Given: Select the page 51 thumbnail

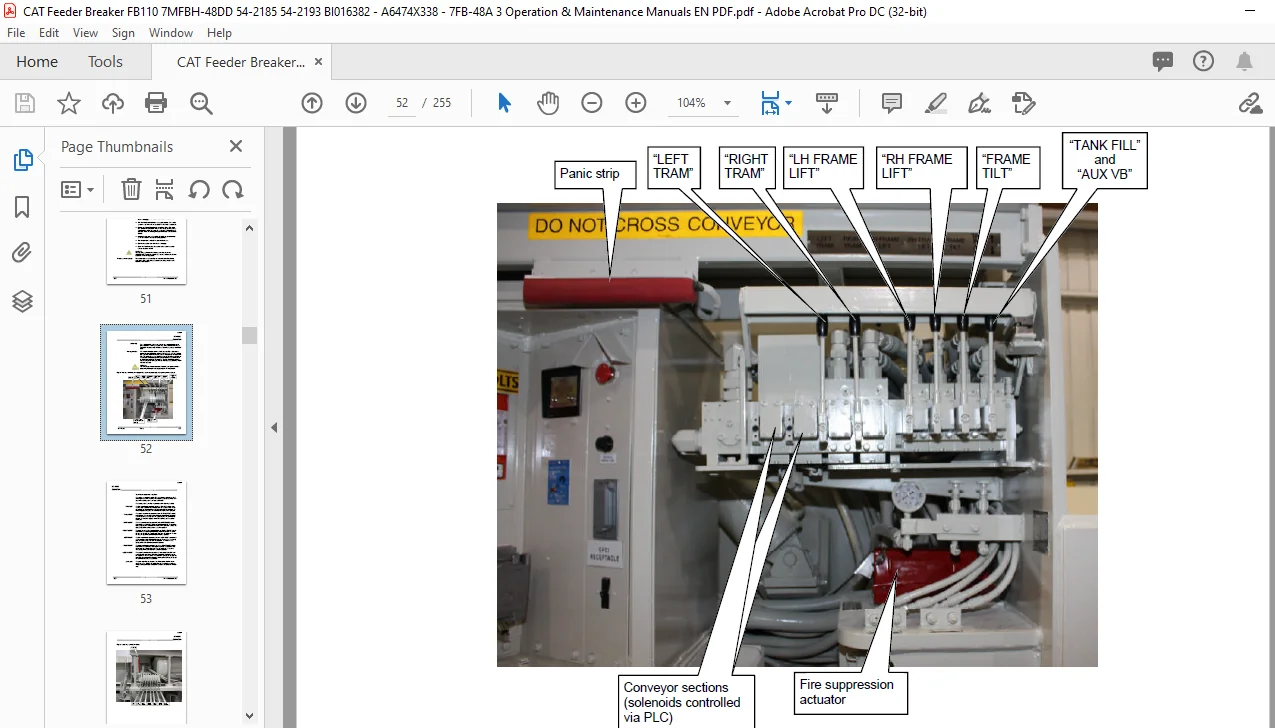Looking at the screenshot, I should [x=146, y=251].
